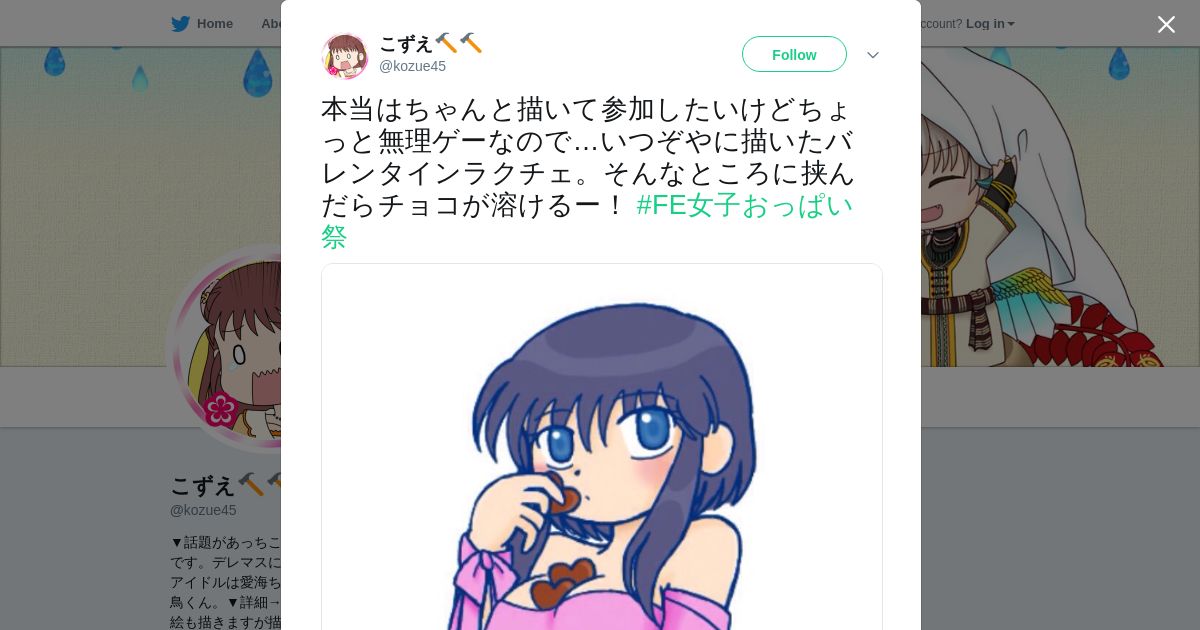Expand the tweet options chevron

click(873, 55)
